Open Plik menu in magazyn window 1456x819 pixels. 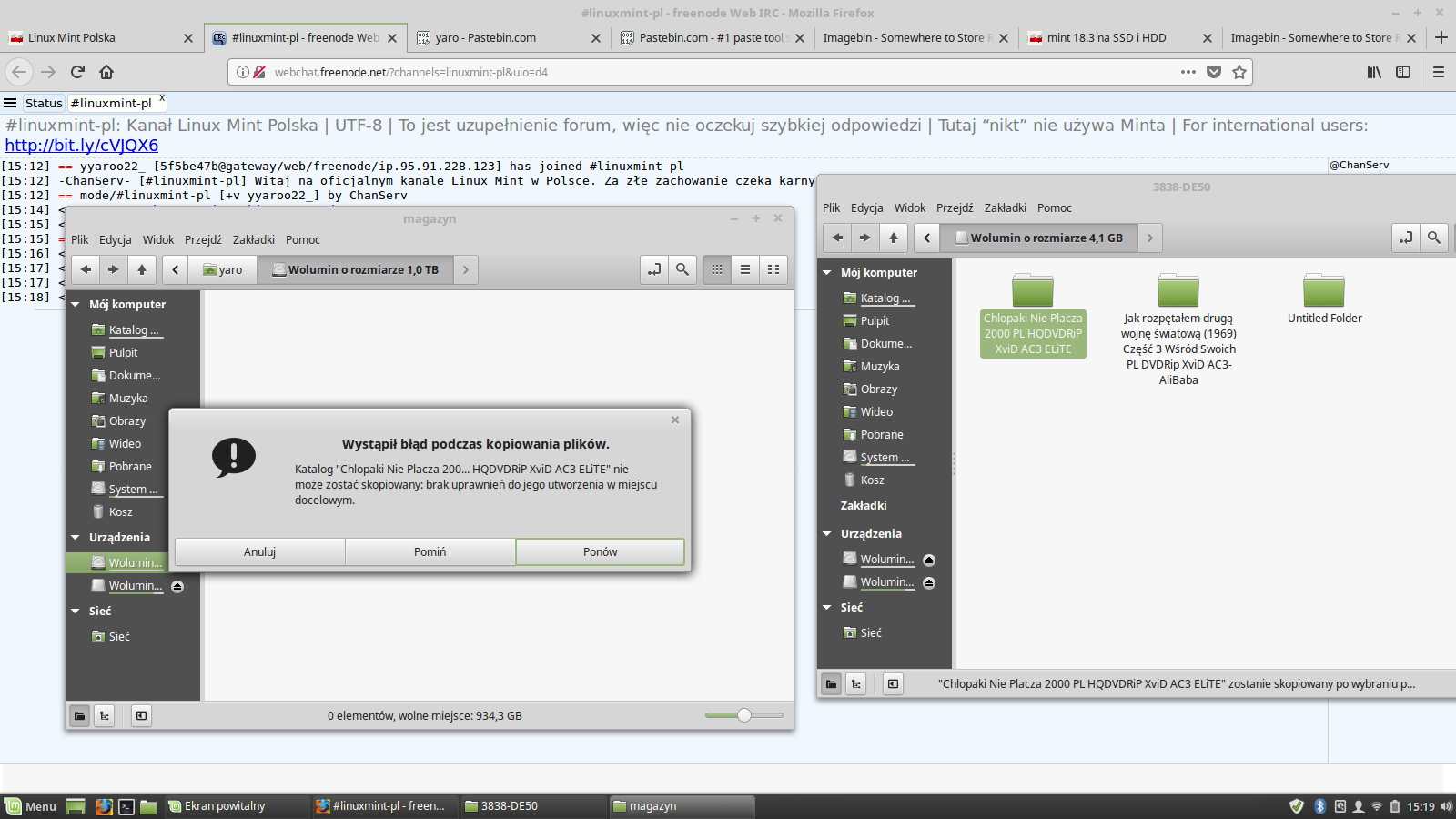(x=80, y=240)
